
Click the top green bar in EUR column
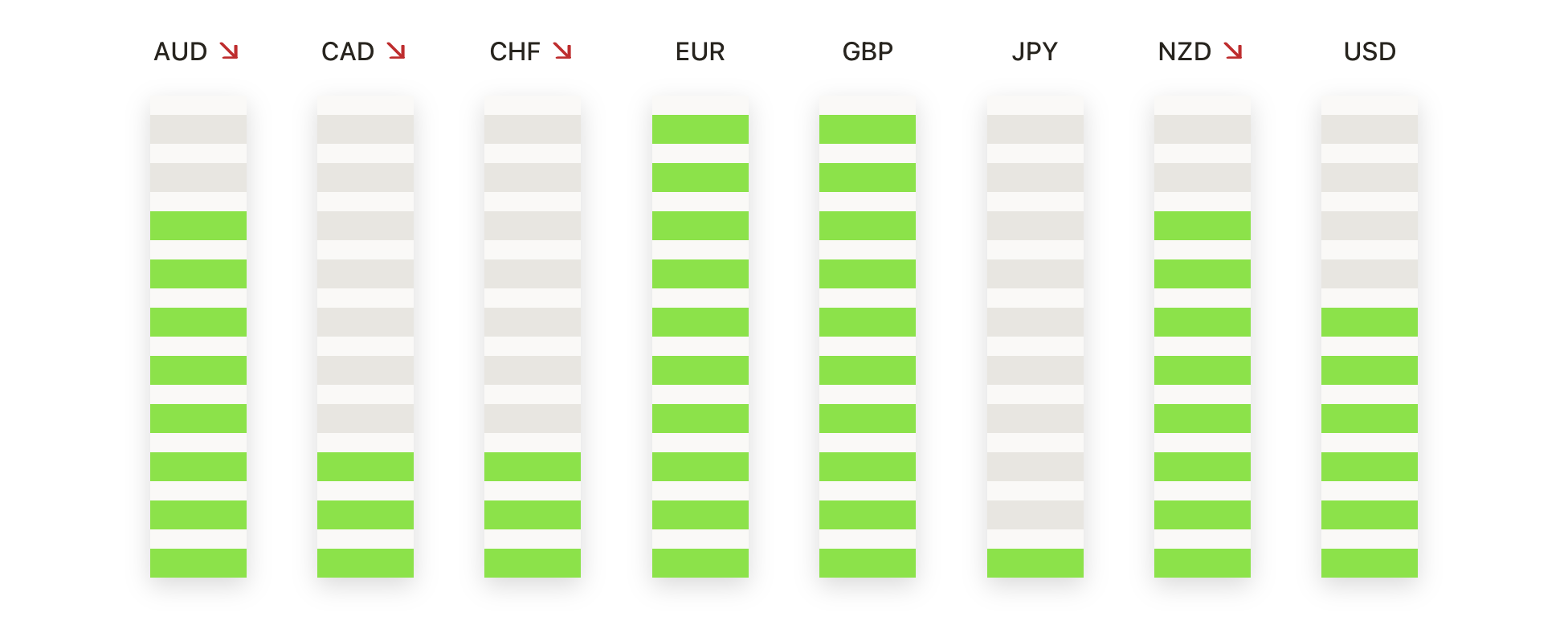pos(700,129)
